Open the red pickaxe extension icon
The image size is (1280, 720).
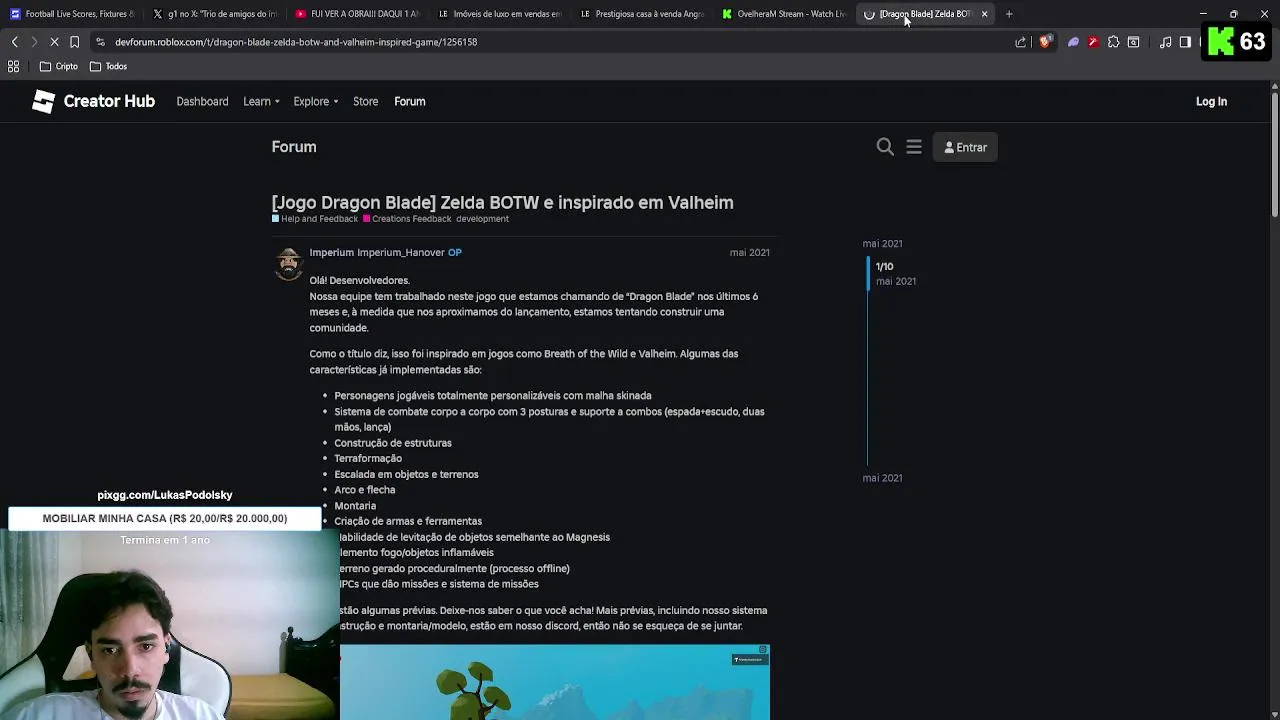[1093, 42]
